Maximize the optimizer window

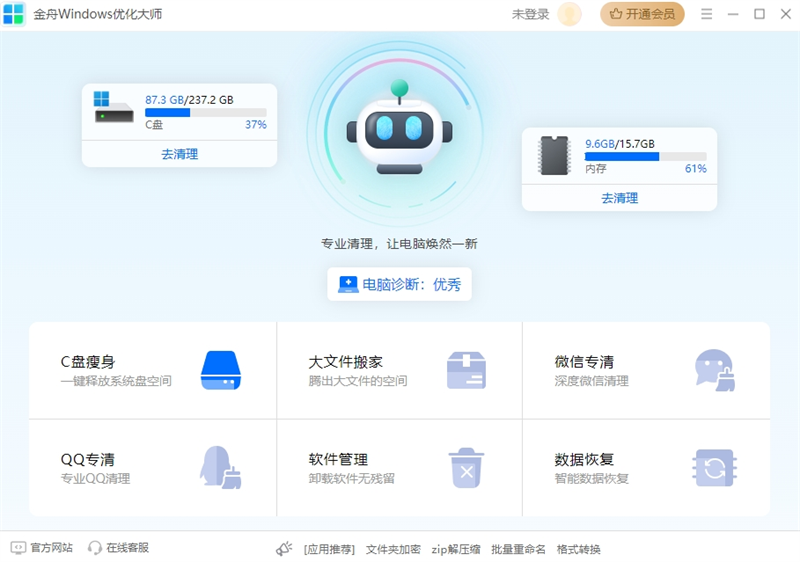tap(759, 14)
